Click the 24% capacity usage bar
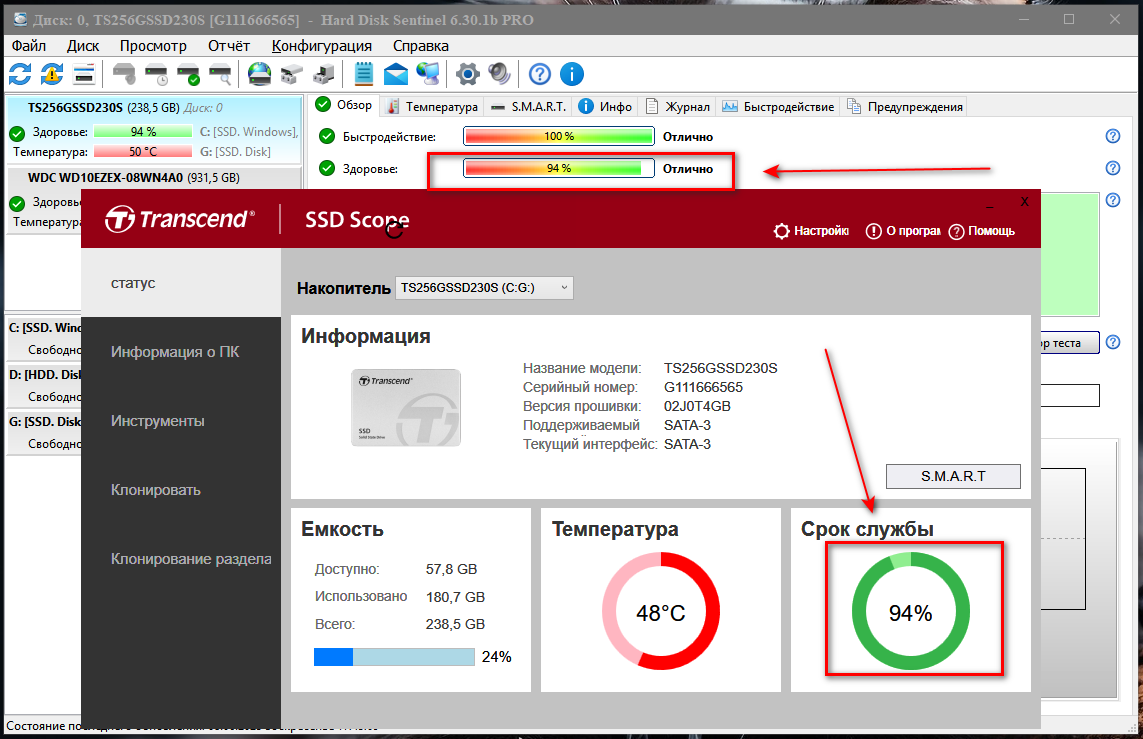Screen dimensions: 1143x739 point(394,657)
